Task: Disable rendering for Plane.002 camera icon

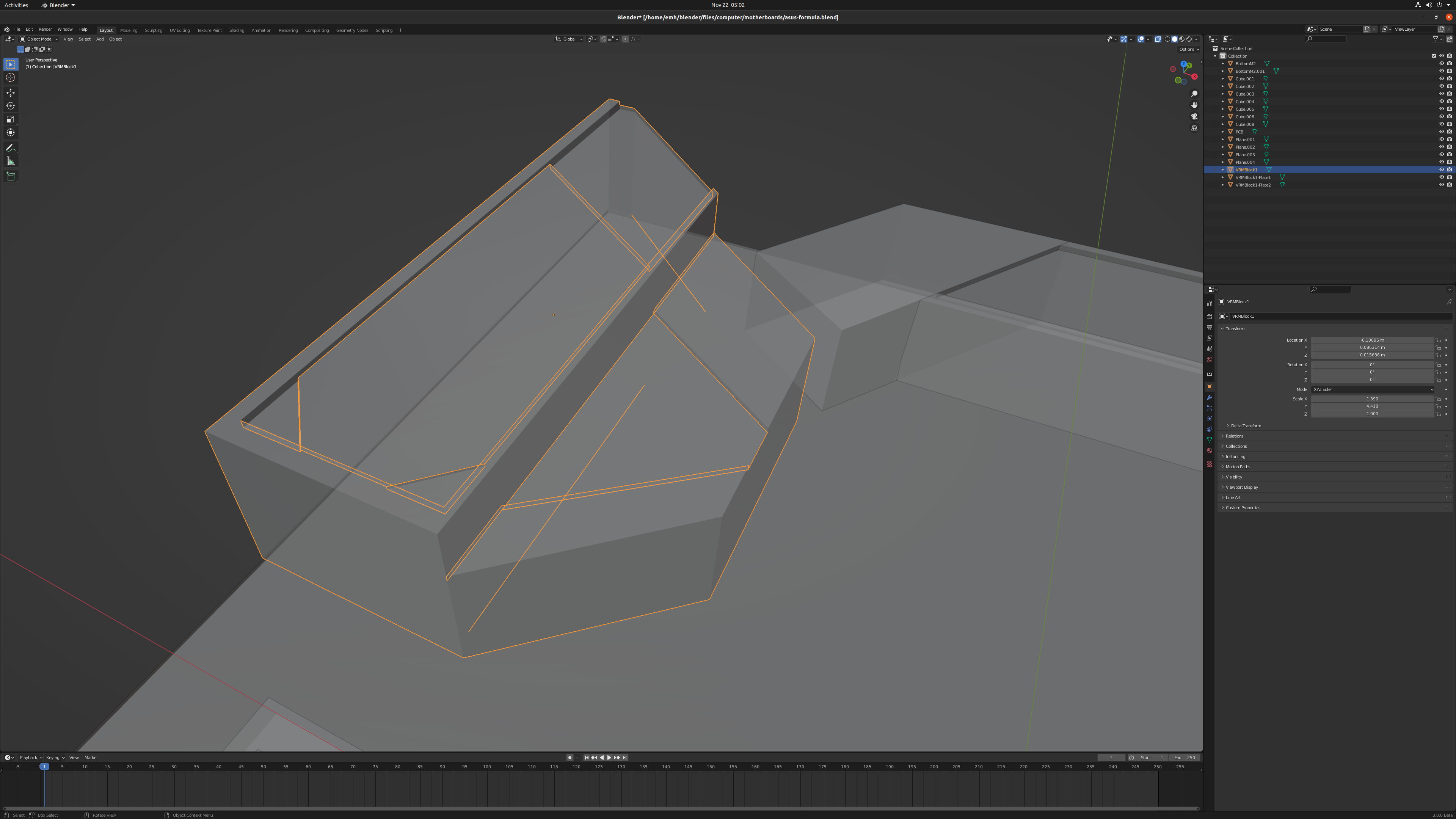Action: [x=1449, y=147]
